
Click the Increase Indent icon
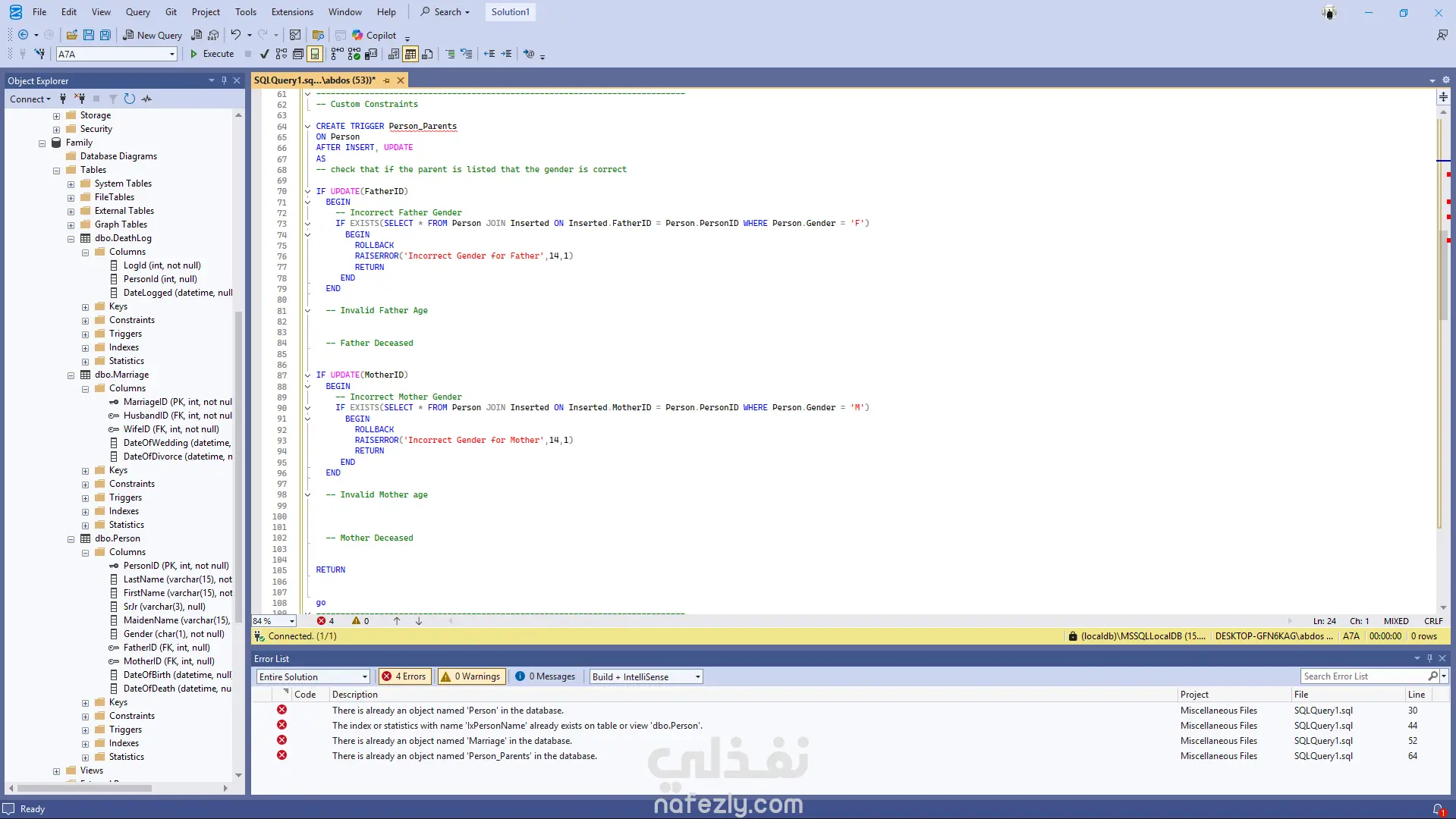tap(506, 54)
